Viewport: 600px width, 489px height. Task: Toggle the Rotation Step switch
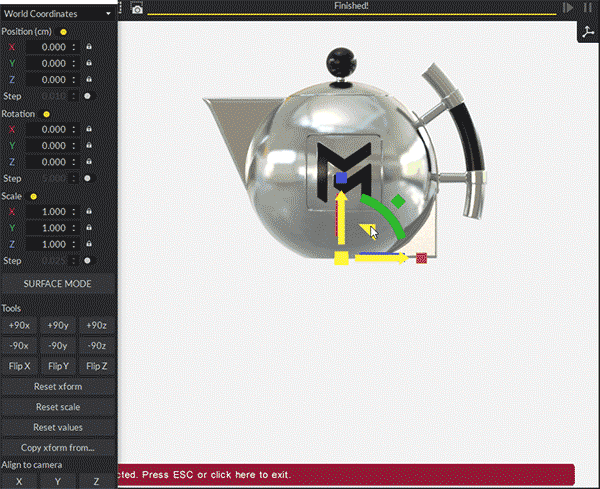88,178
